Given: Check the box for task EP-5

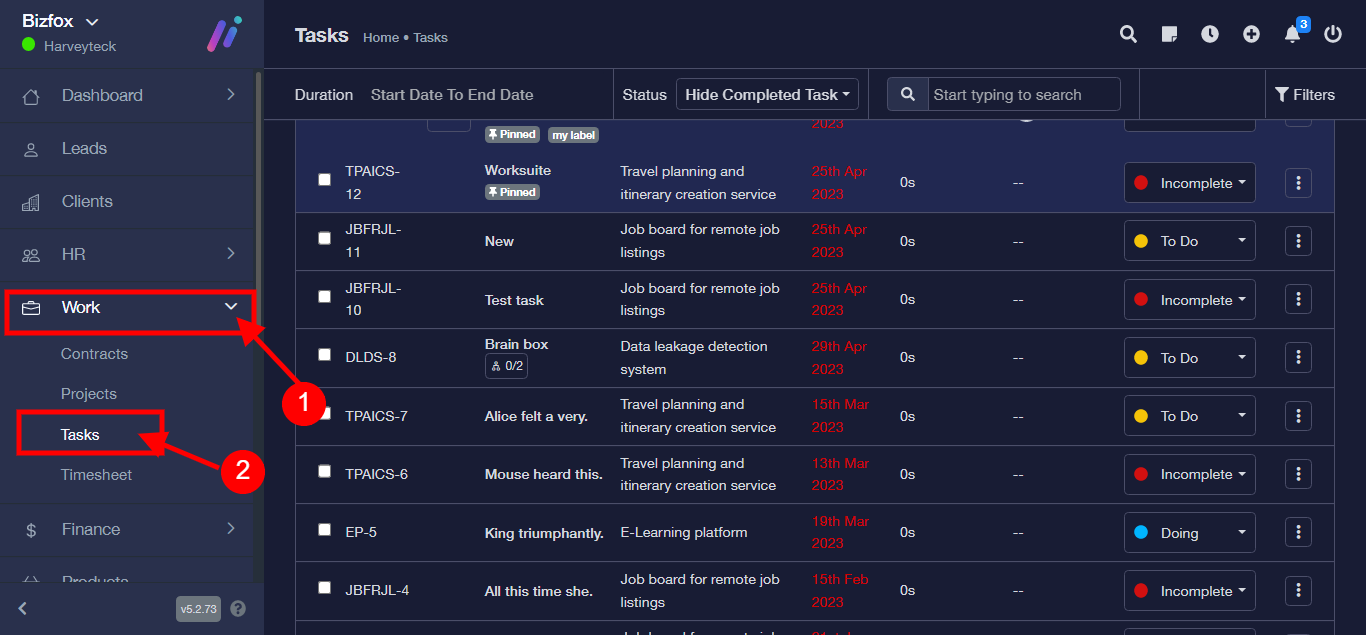Looking at the screenshot, I should [324, 529].
